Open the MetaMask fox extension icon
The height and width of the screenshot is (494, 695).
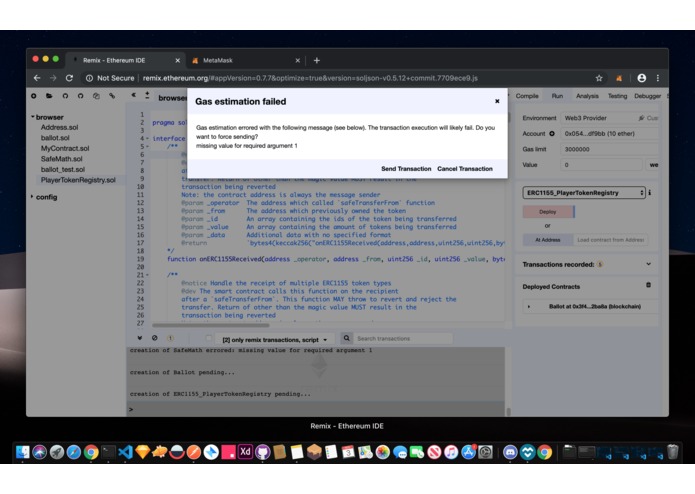[619, 78]
